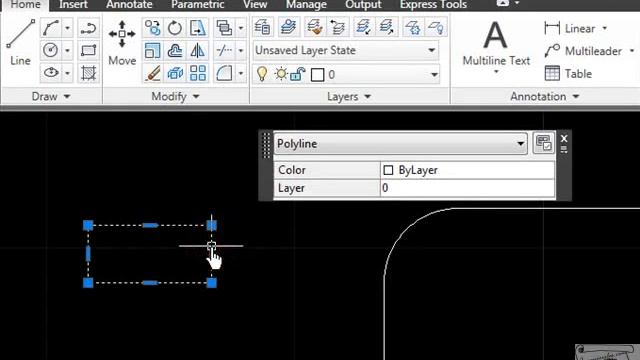Select the Arc tool in Draw panel
Viewport: 640px width, 360px height.
pyautogui.click(x=51, y=28)
